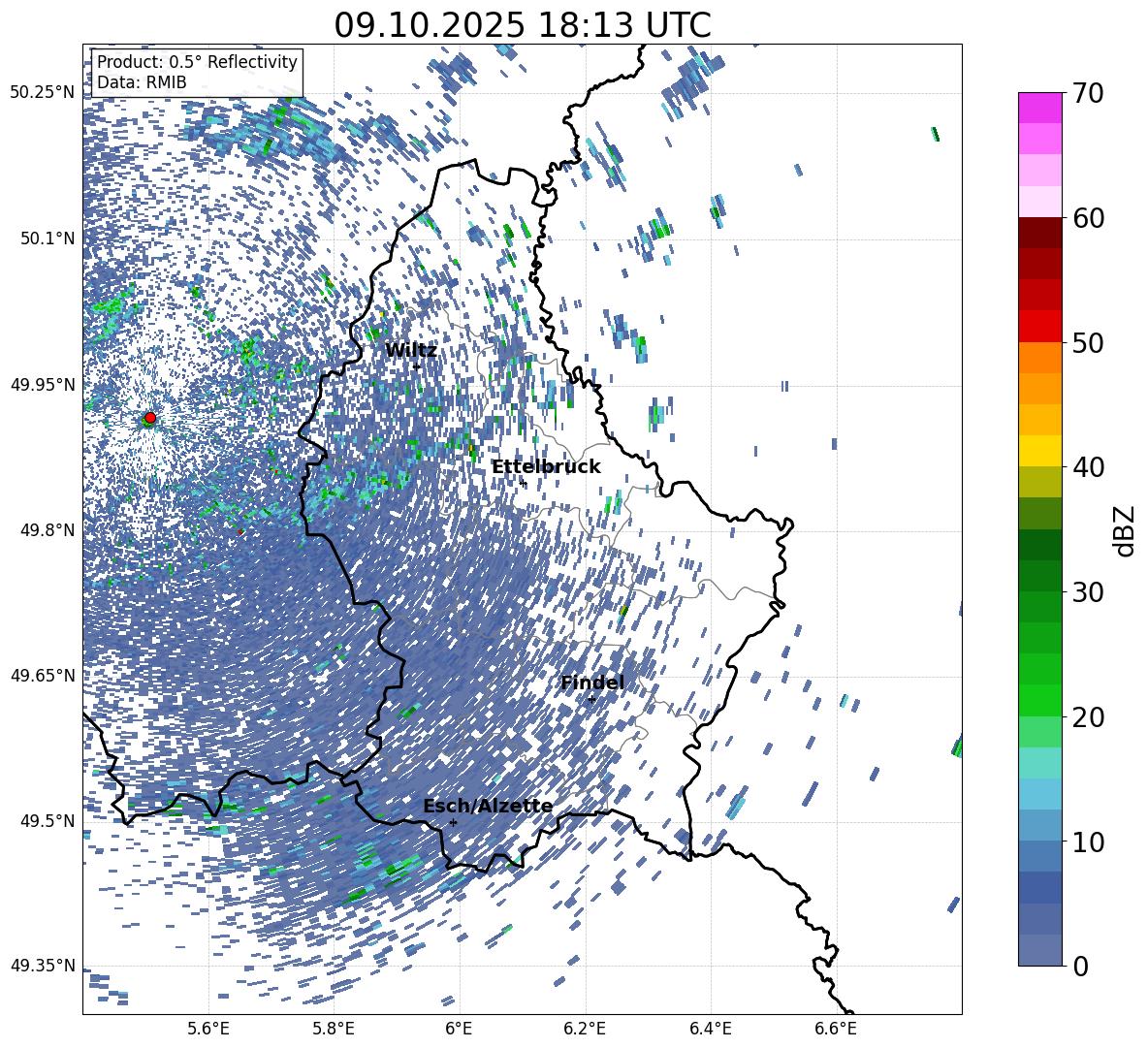Screen dimensions: 1148x1048
Task: Click the dark red colorbar swatch just below 60
Action: coord(1040,233)
